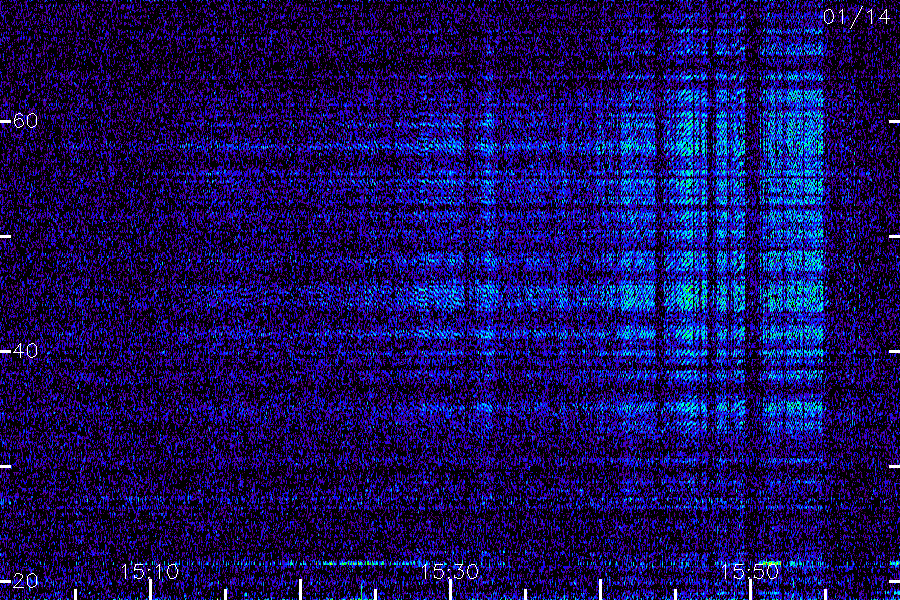
Task: Click the 15:10 time label
Action: [x=150, y=571]
